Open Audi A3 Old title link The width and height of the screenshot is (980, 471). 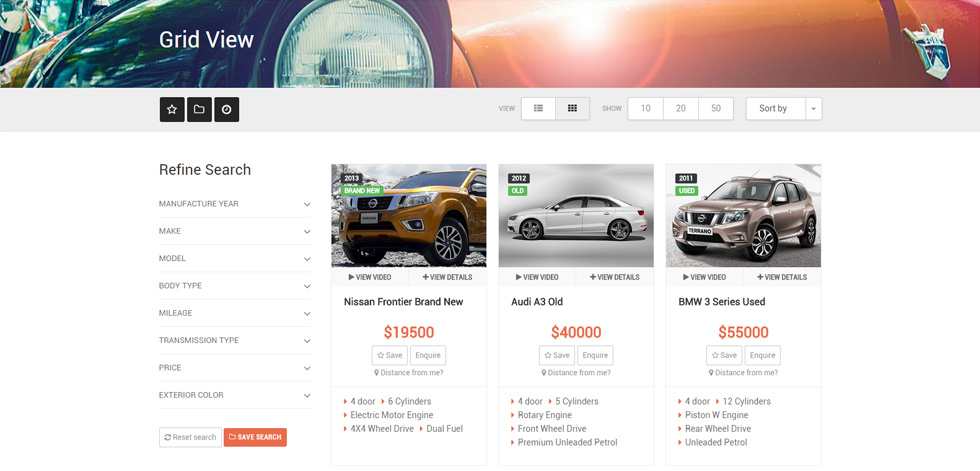[537, 302]
